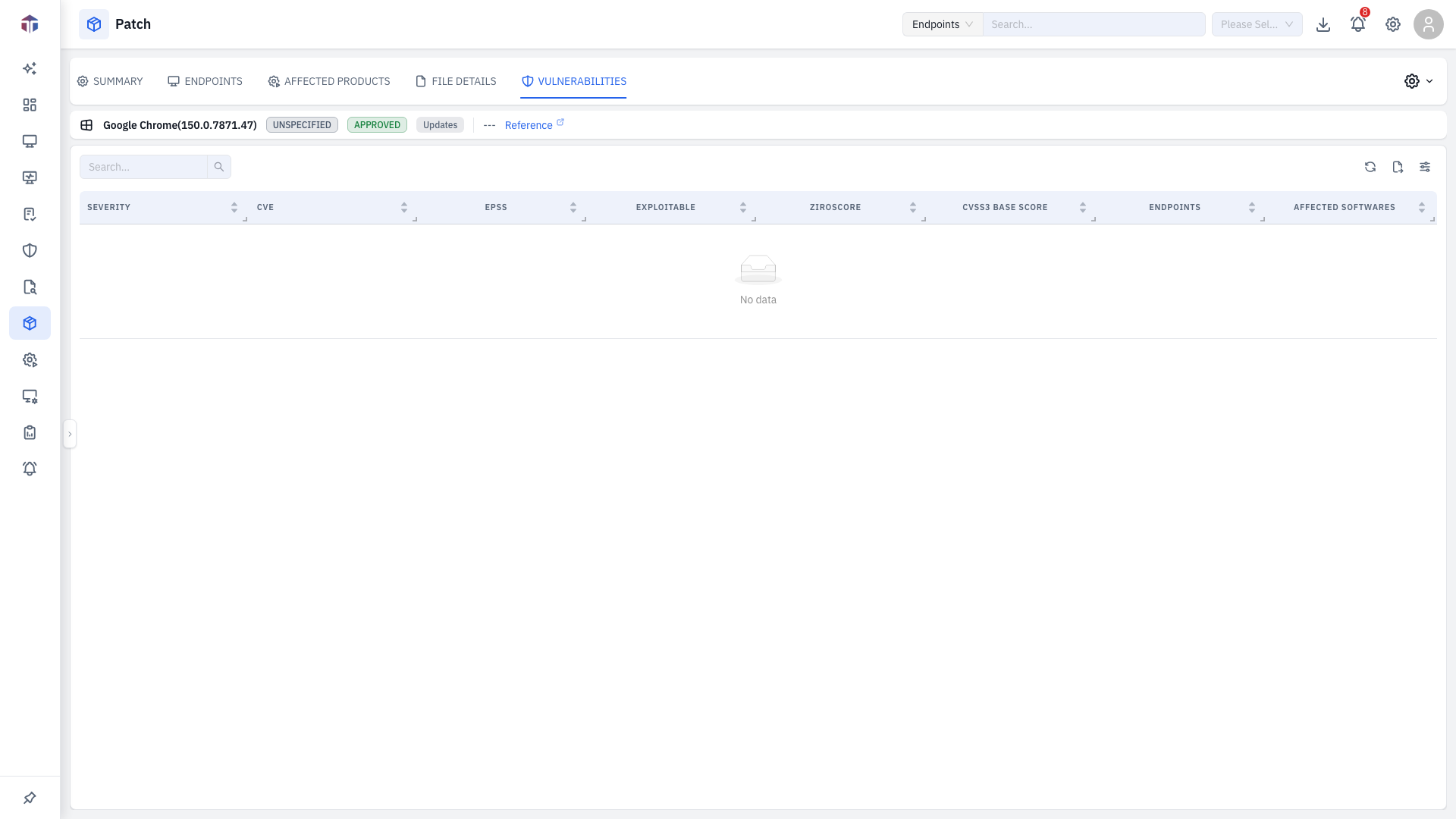
Task: Switch to the Endpoints tab
Action: coord(205,81)
